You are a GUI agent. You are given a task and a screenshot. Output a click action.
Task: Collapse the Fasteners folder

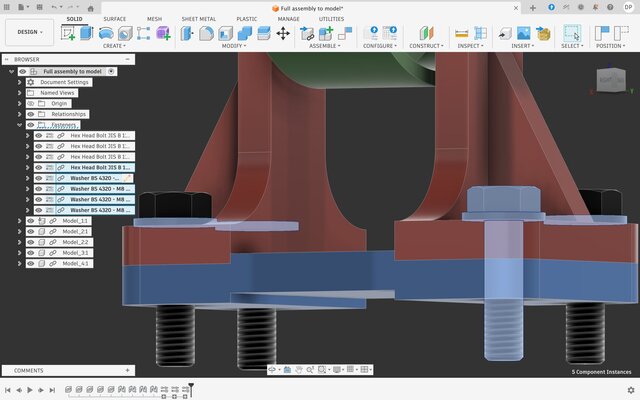(19, 125)
